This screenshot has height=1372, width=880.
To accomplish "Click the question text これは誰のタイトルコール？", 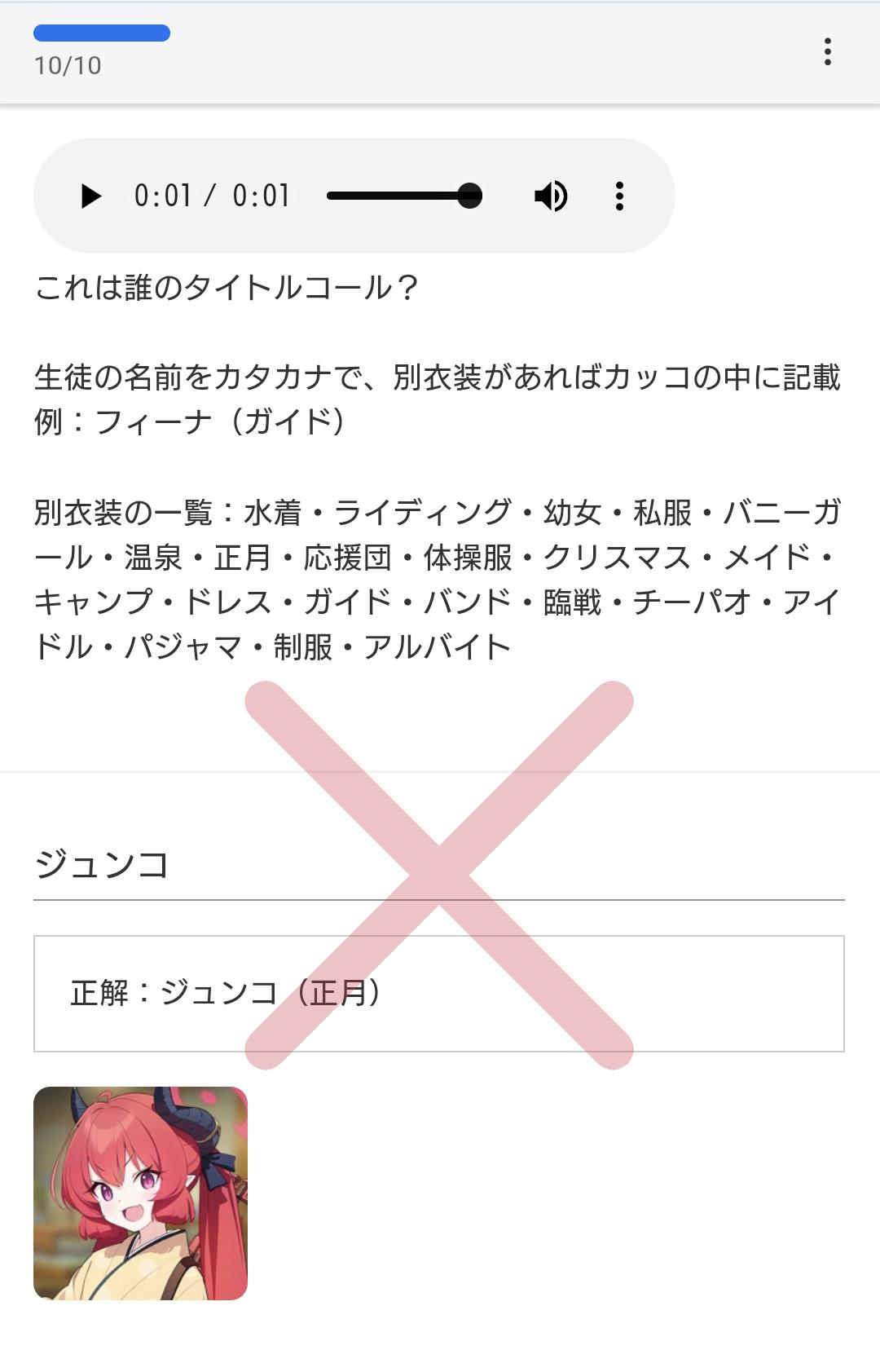I will coord(227,288).
